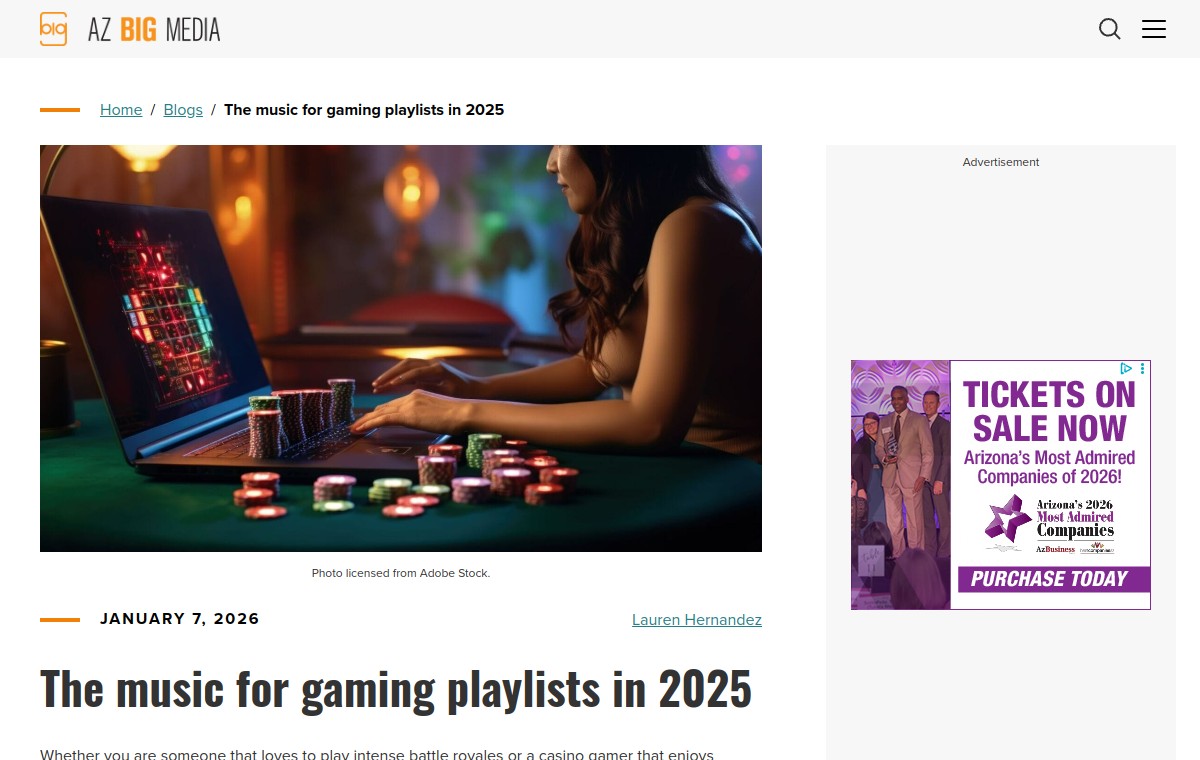This screenshot has width=1200, height=760.
Task: Click the award photo in the ad
Action: 900,485
